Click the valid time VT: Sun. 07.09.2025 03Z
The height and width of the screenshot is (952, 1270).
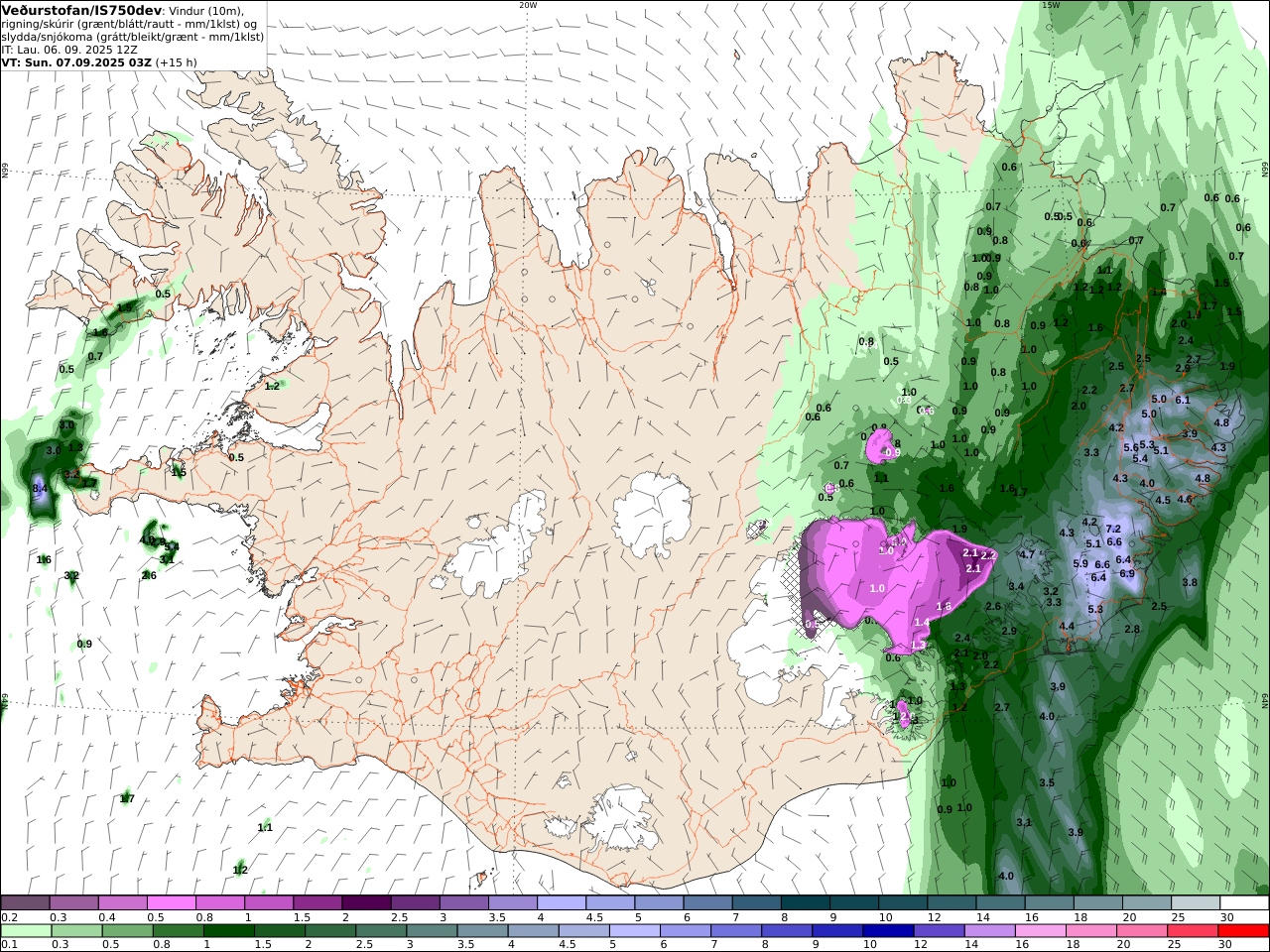coord(76,61)
